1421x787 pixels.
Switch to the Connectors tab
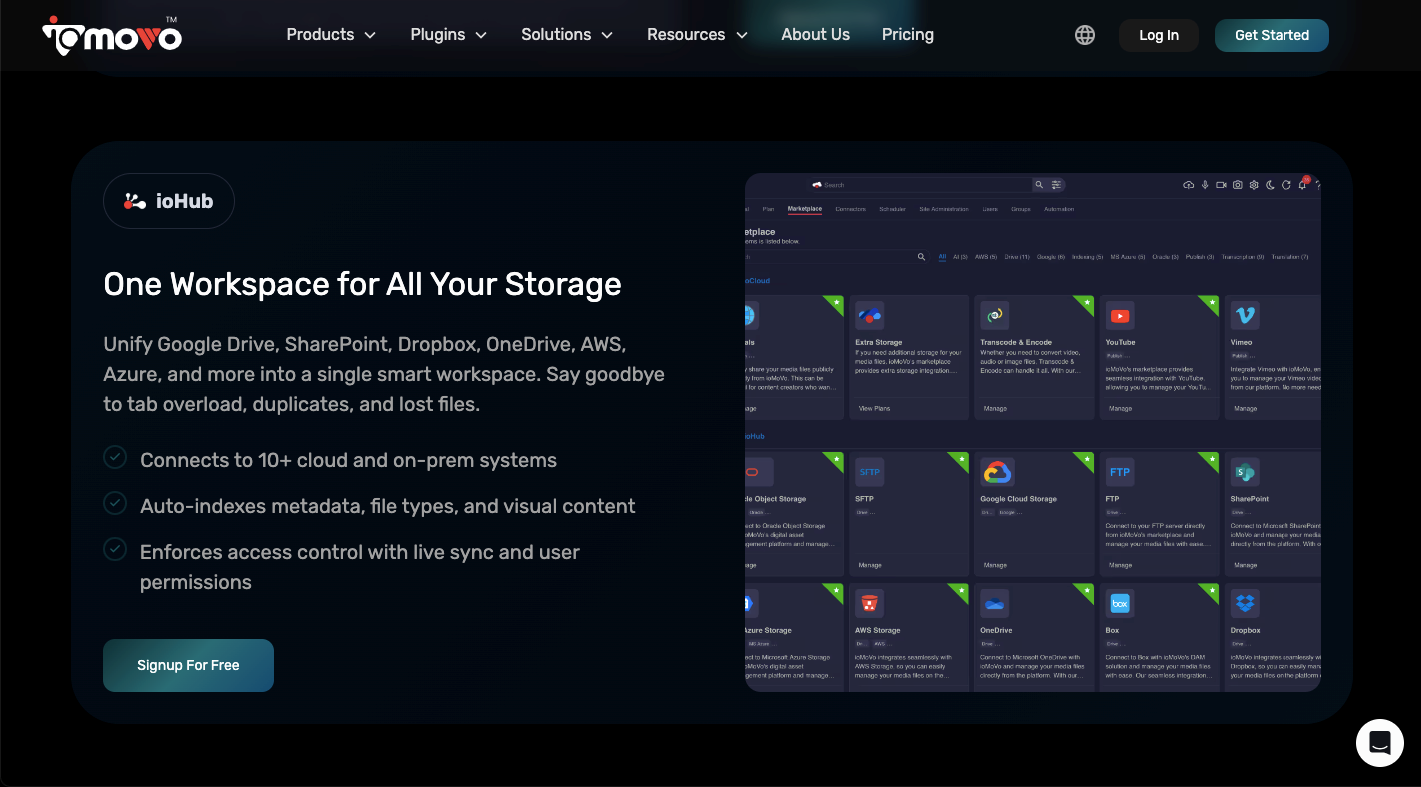point(851,209)
